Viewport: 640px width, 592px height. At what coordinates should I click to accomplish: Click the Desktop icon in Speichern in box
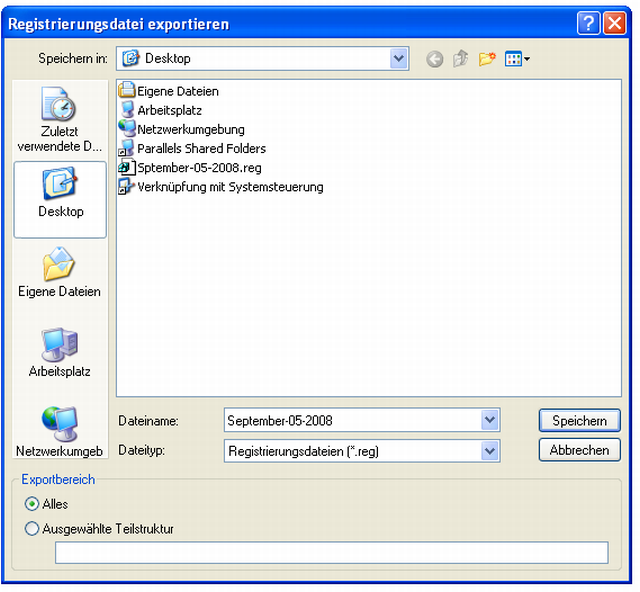pyautogui.click(x=131, y=58)
